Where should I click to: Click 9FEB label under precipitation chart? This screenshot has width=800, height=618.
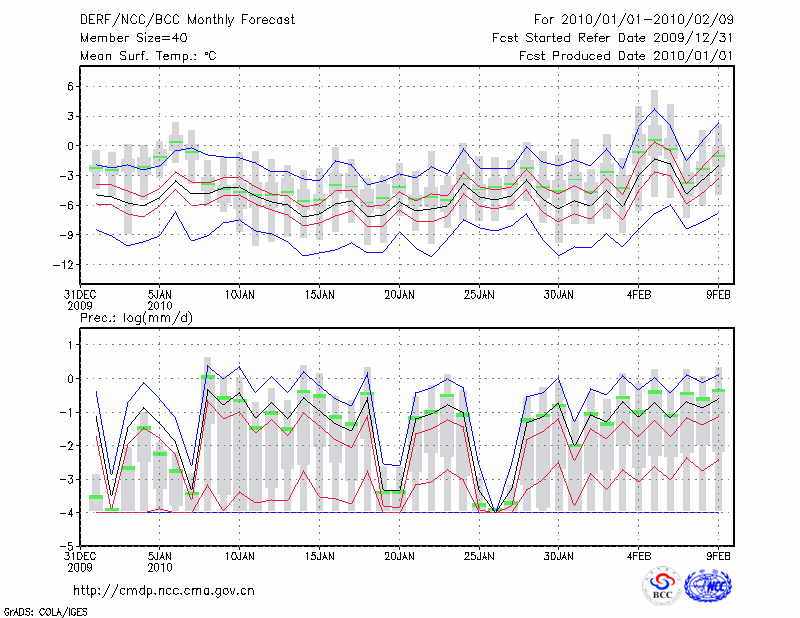(x=718, y=555)
